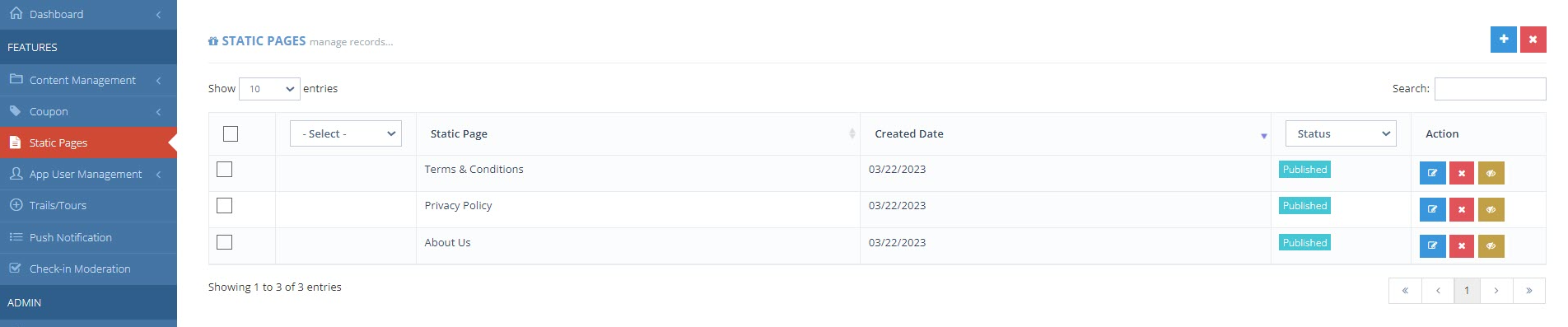Click the blue add record plus icon
The image size is (1568, 327).
1503,39
